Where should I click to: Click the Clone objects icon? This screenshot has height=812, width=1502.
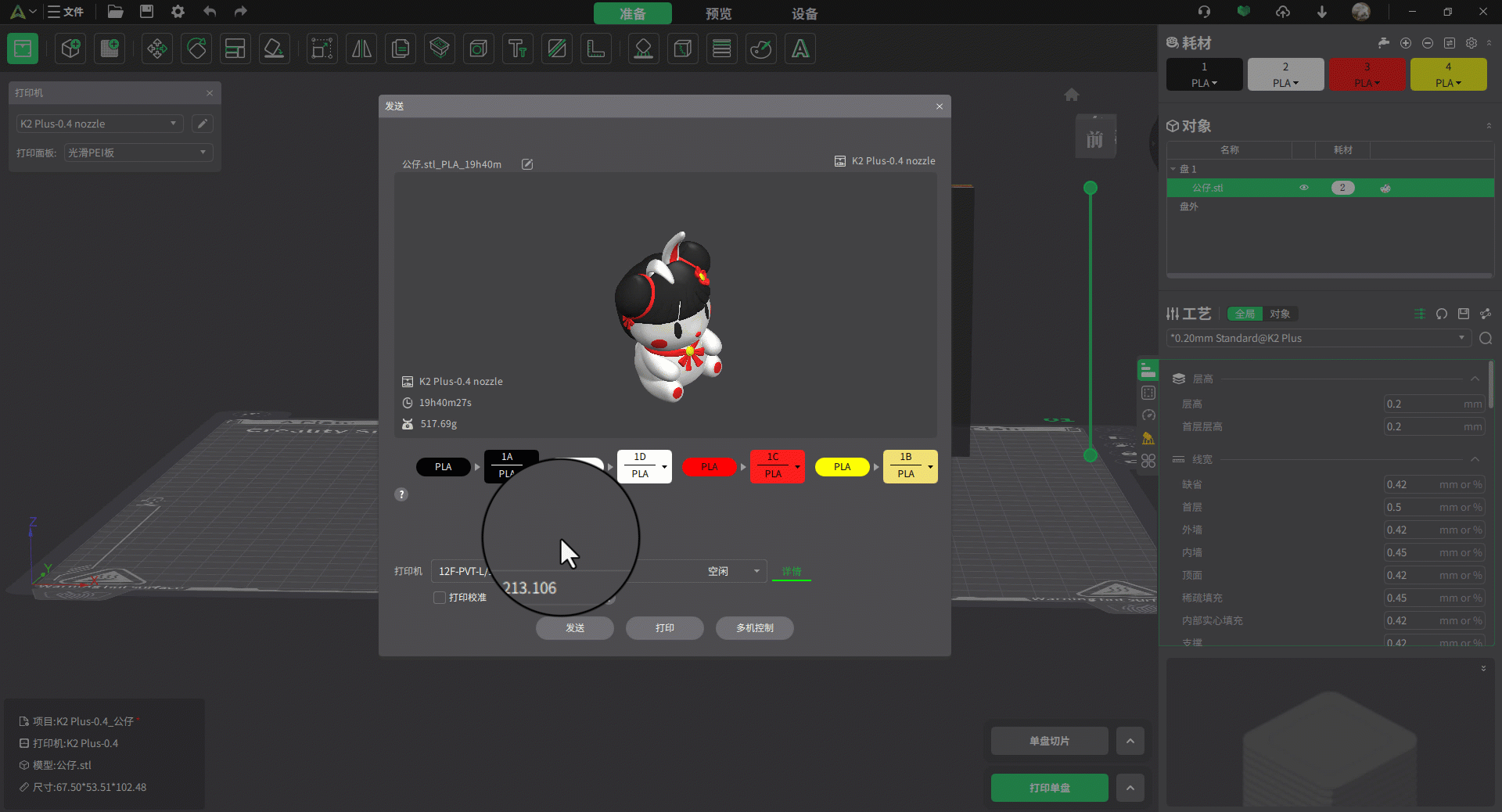[401, 49]
